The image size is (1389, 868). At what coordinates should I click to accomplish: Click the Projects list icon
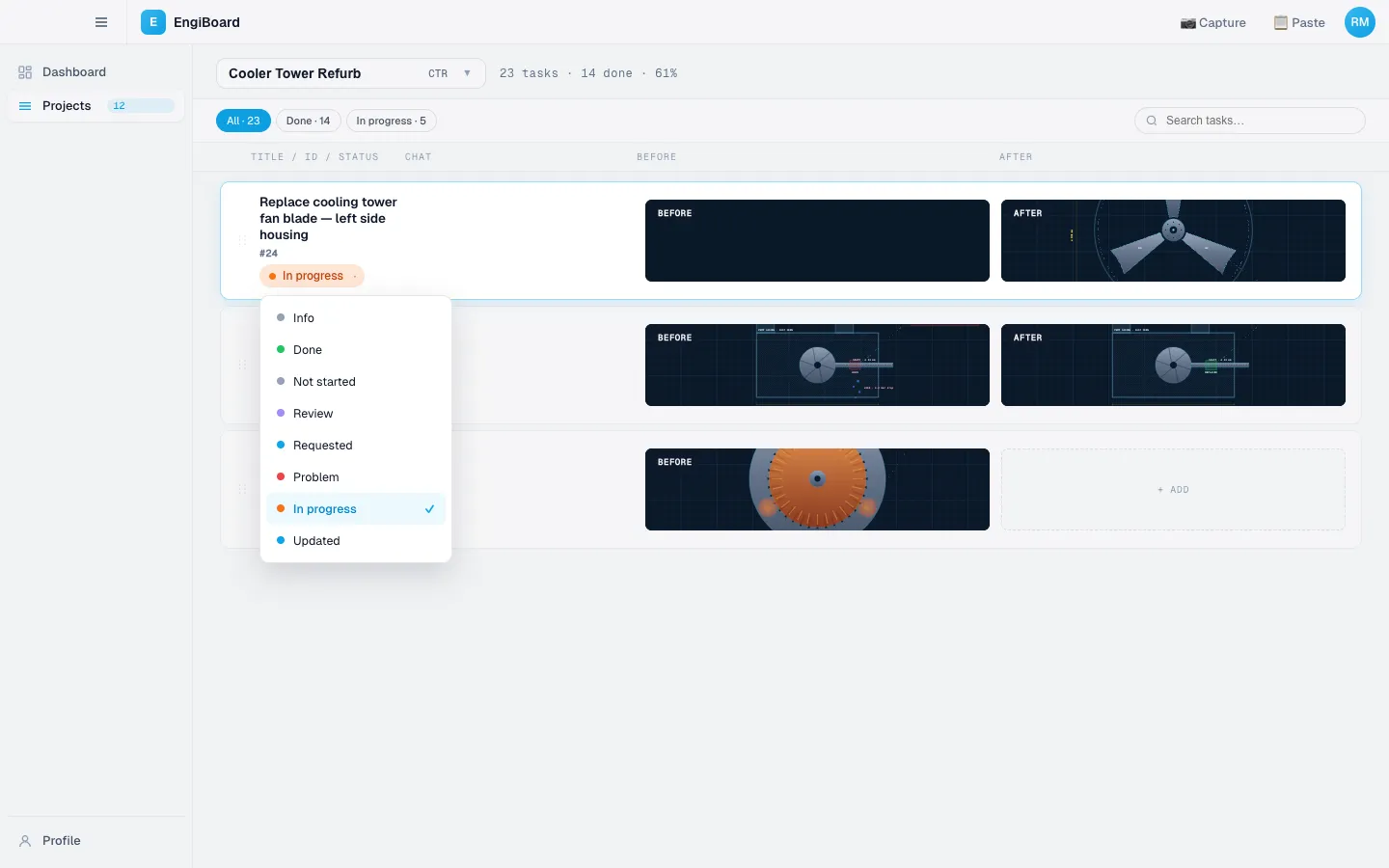(x=25, y=106)
